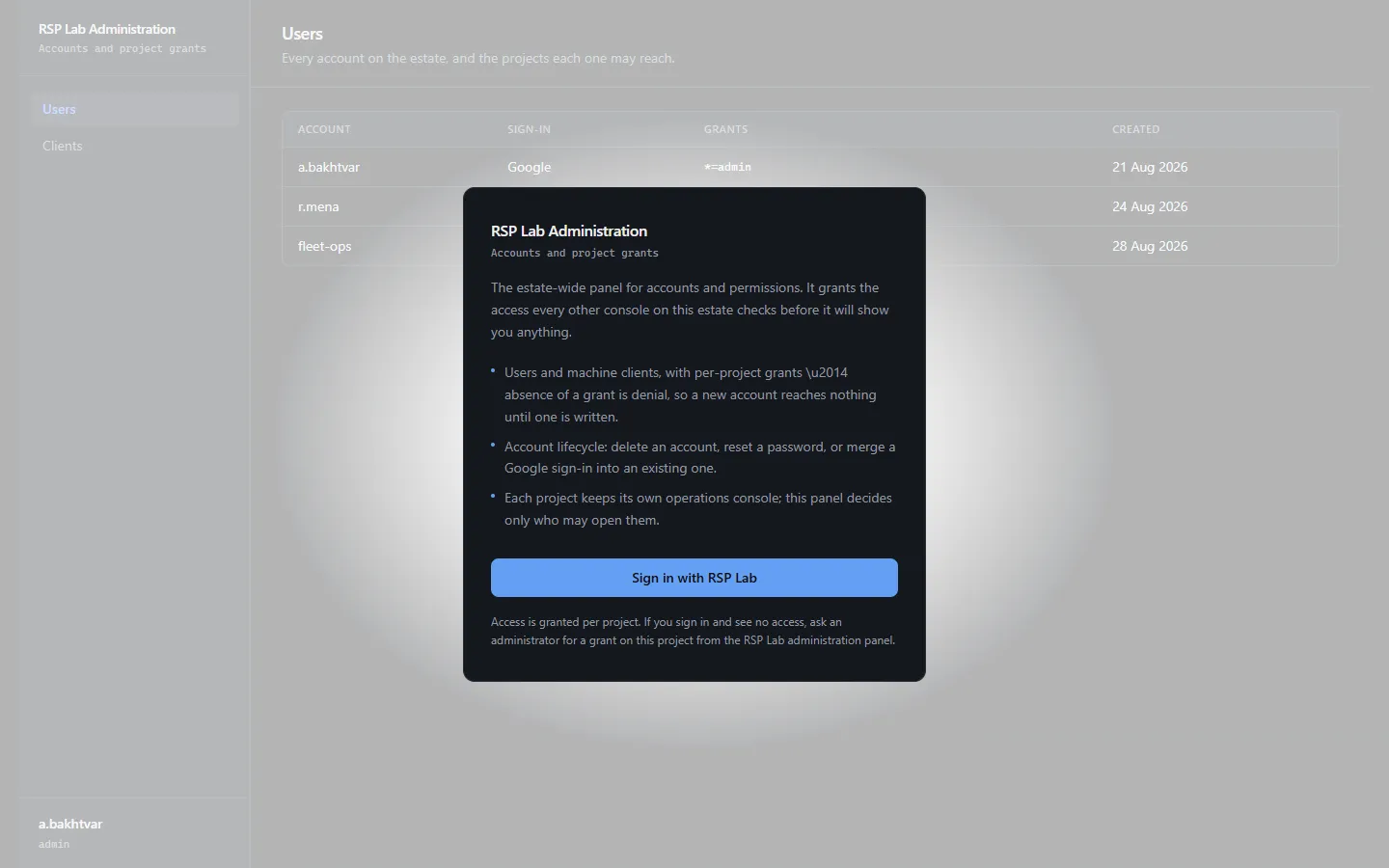
Task: Click the RSP Lab Administration dialog title
Action: tap(569, 231)
